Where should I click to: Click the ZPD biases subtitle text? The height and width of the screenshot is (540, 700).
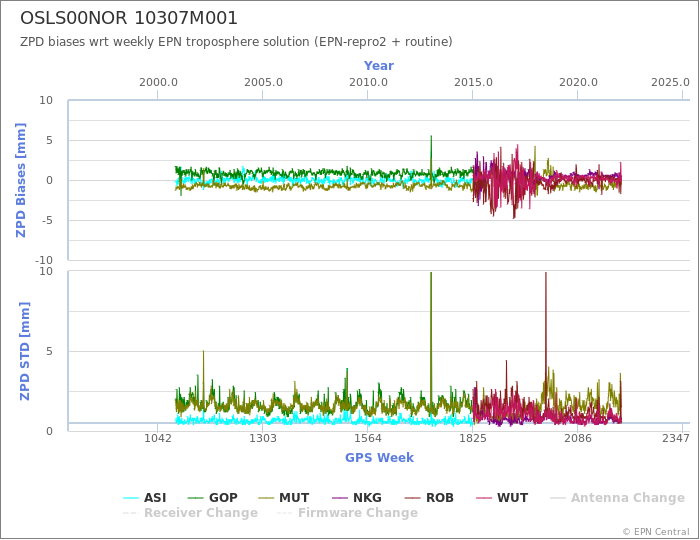[236, 42]
